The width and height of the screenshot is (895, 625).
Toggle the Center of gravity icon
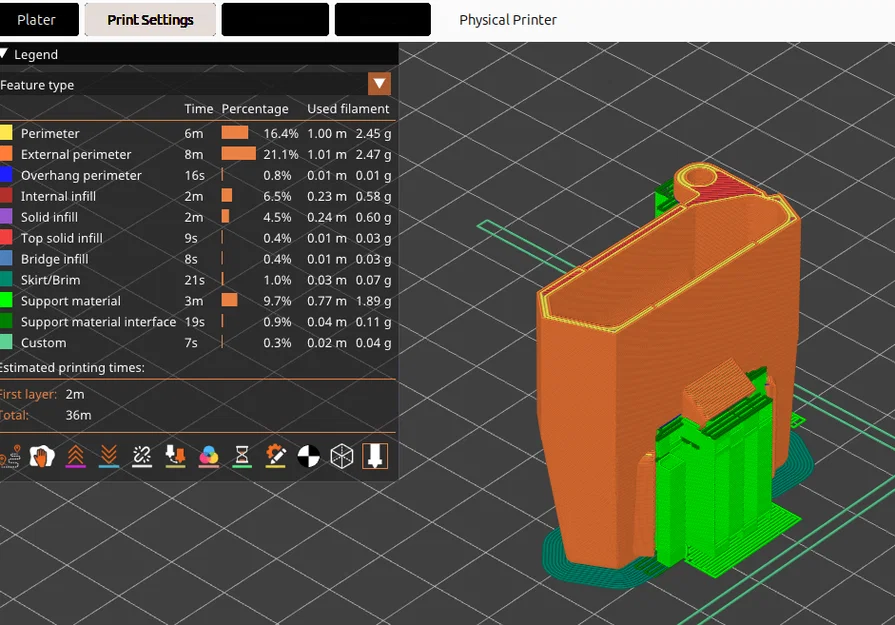coord(309,456)
